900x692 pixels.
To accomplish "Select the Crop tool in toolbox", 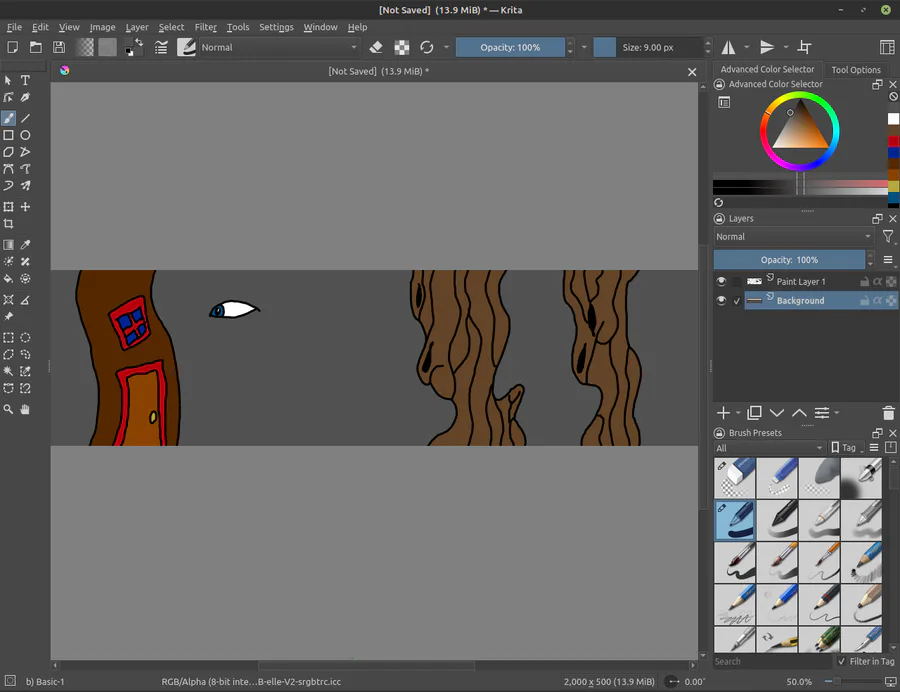I will pos(9,224).
